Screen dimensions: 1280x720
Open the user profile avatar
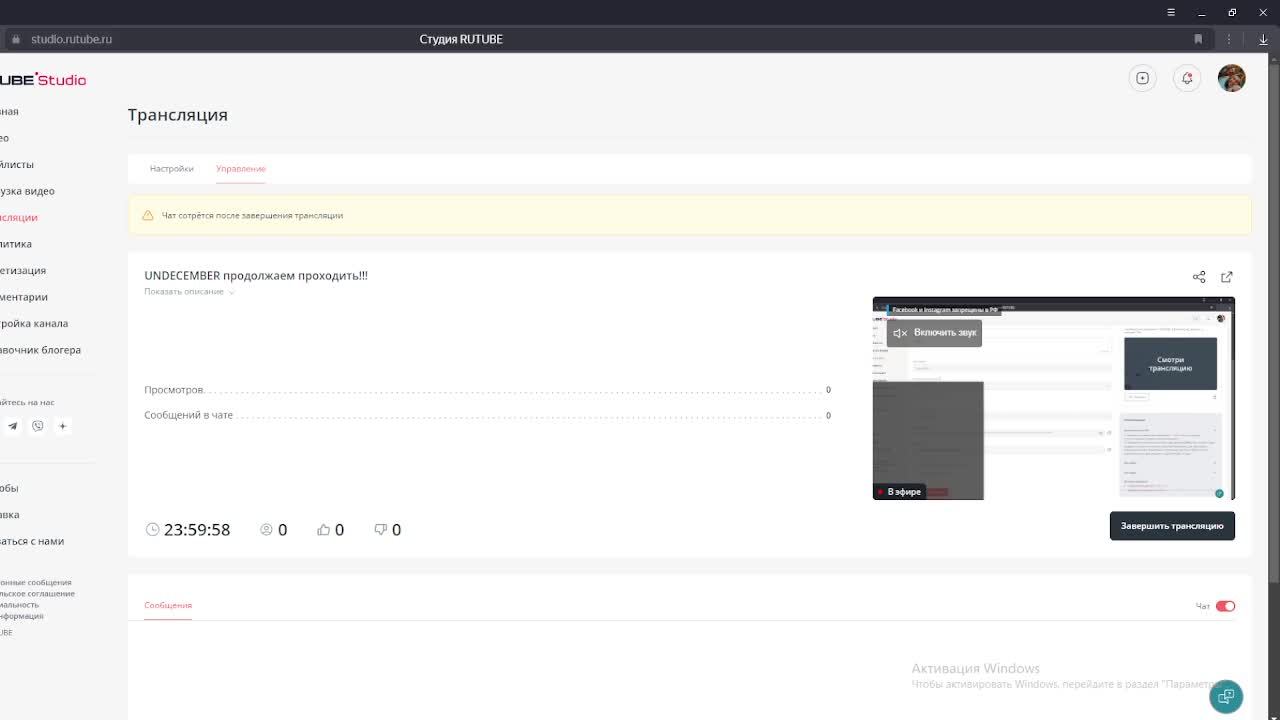[1232, 78]
